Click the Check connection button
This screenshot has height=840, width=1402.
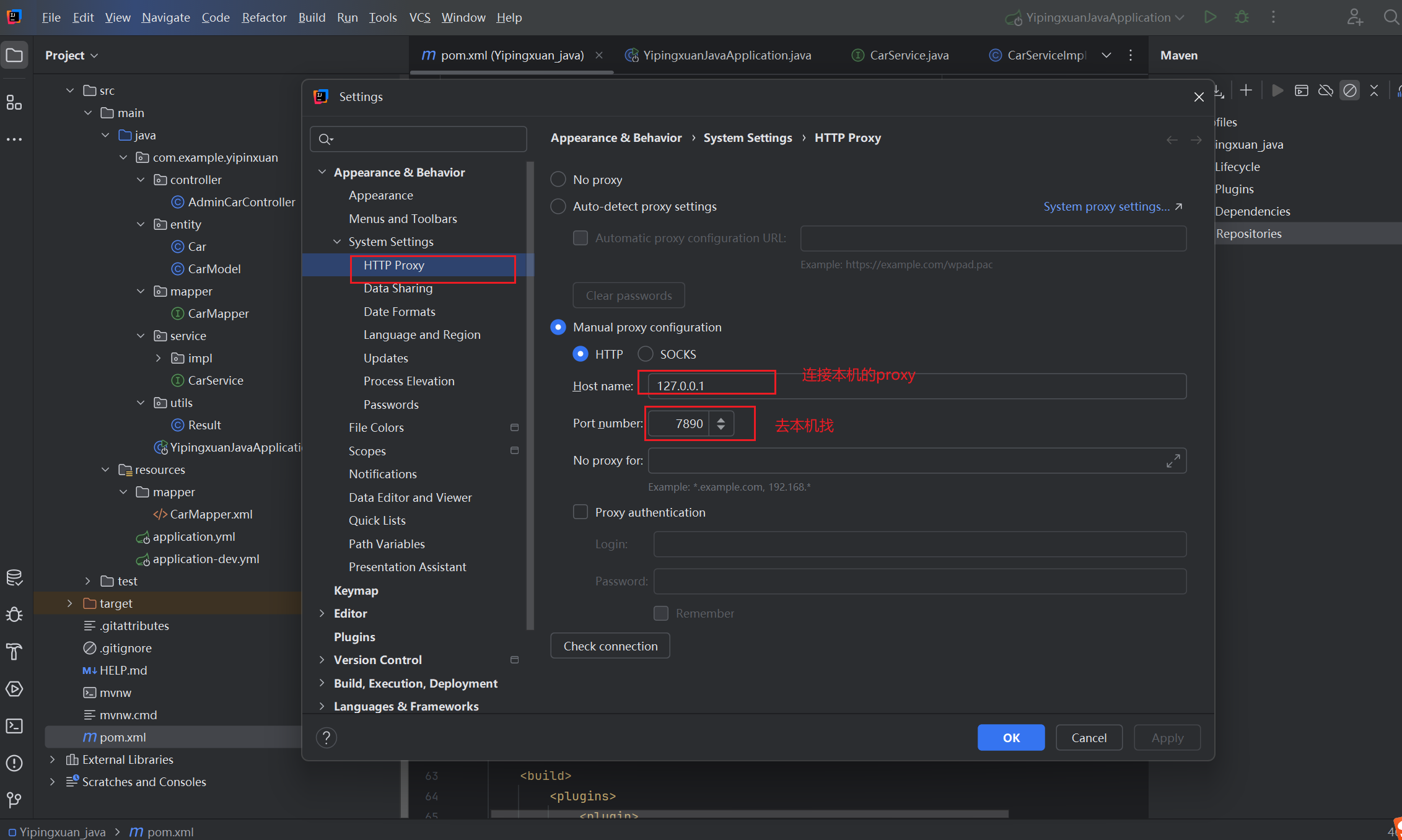tap(610, 646)
